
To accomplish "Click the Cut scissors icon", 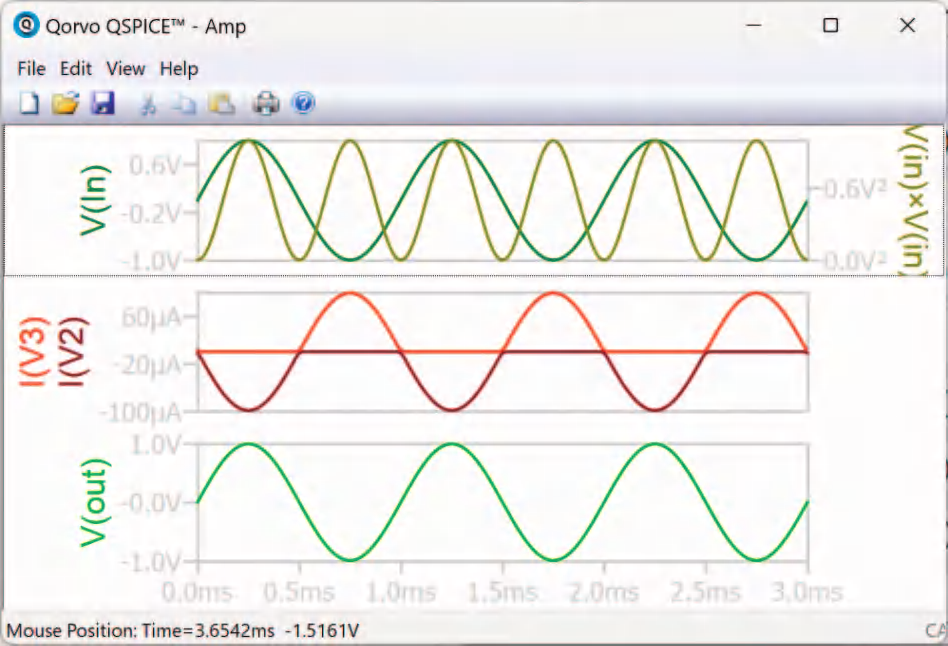I will (148, 104).
